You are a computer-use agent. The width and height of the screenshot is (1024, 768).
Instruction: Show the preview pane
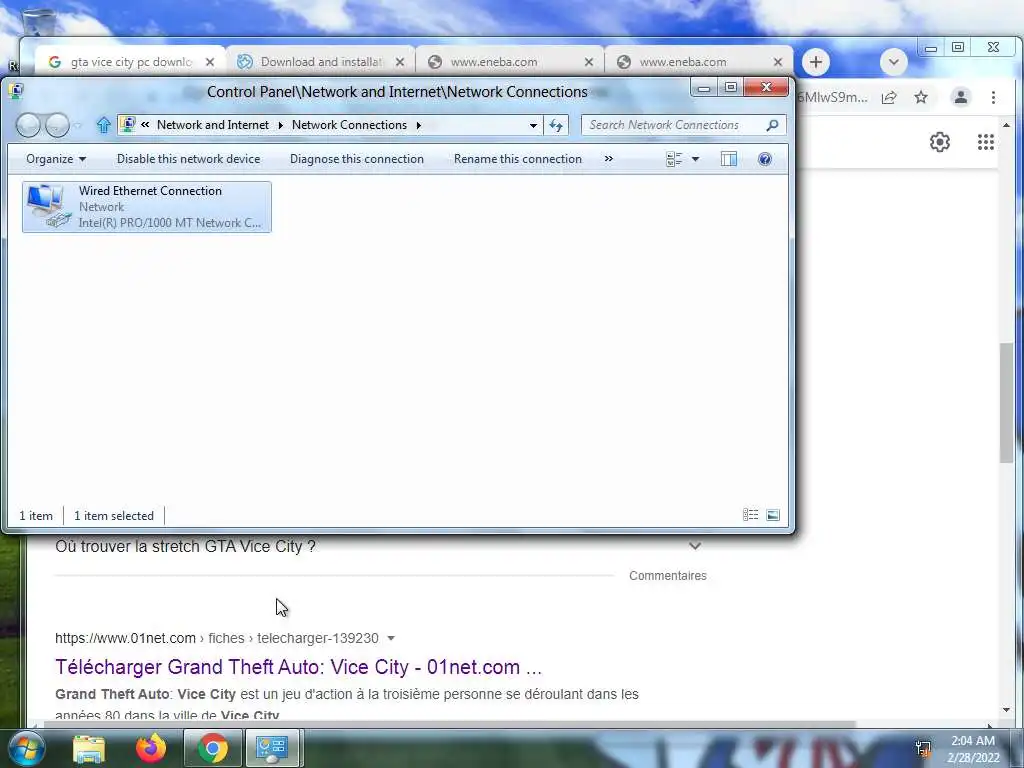[729, 159]
